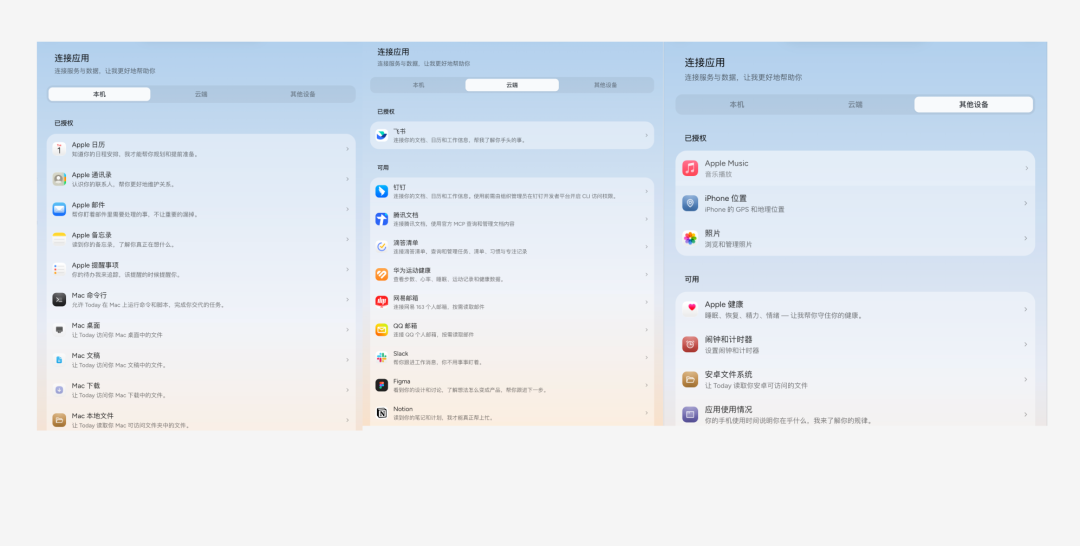Open Apple 邮件 row chevron arrow

(347, 209)
